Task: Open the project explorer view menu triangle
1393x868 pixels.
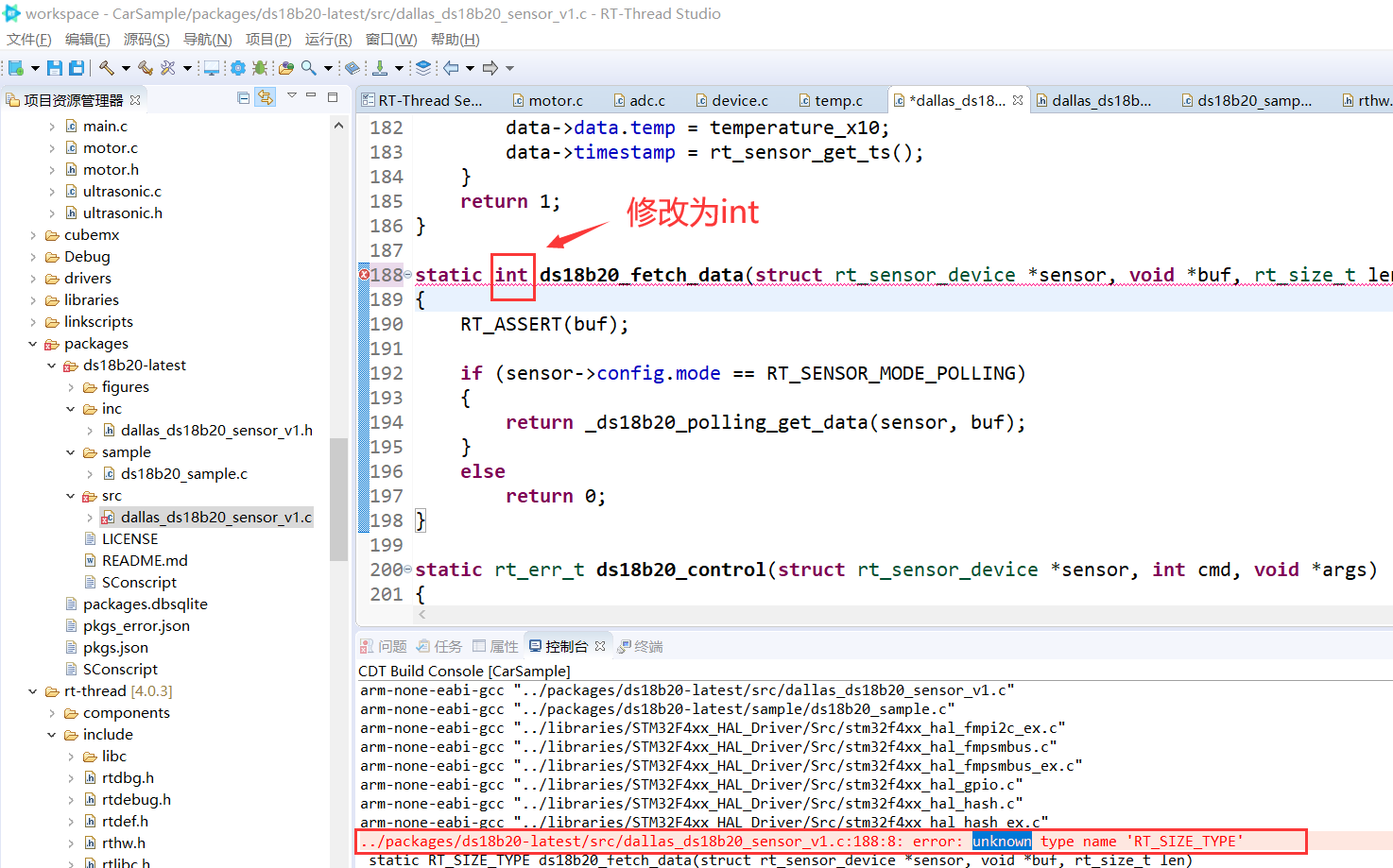Action: (292, 95)
